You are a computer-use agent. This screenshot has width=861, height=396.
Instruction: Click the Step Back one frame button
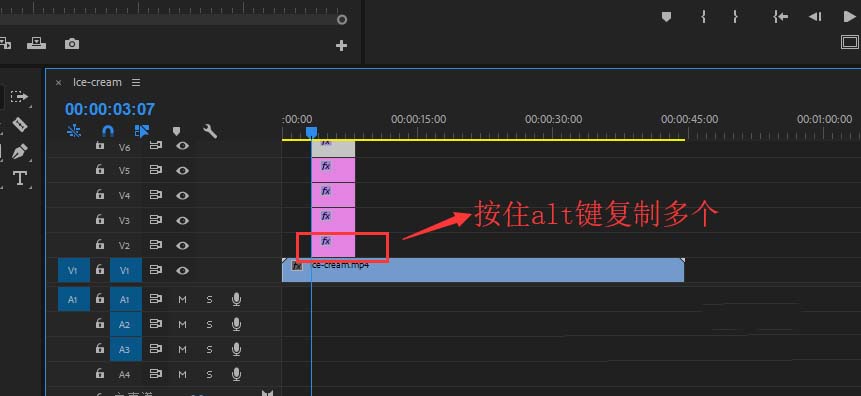tap(815, 17)
